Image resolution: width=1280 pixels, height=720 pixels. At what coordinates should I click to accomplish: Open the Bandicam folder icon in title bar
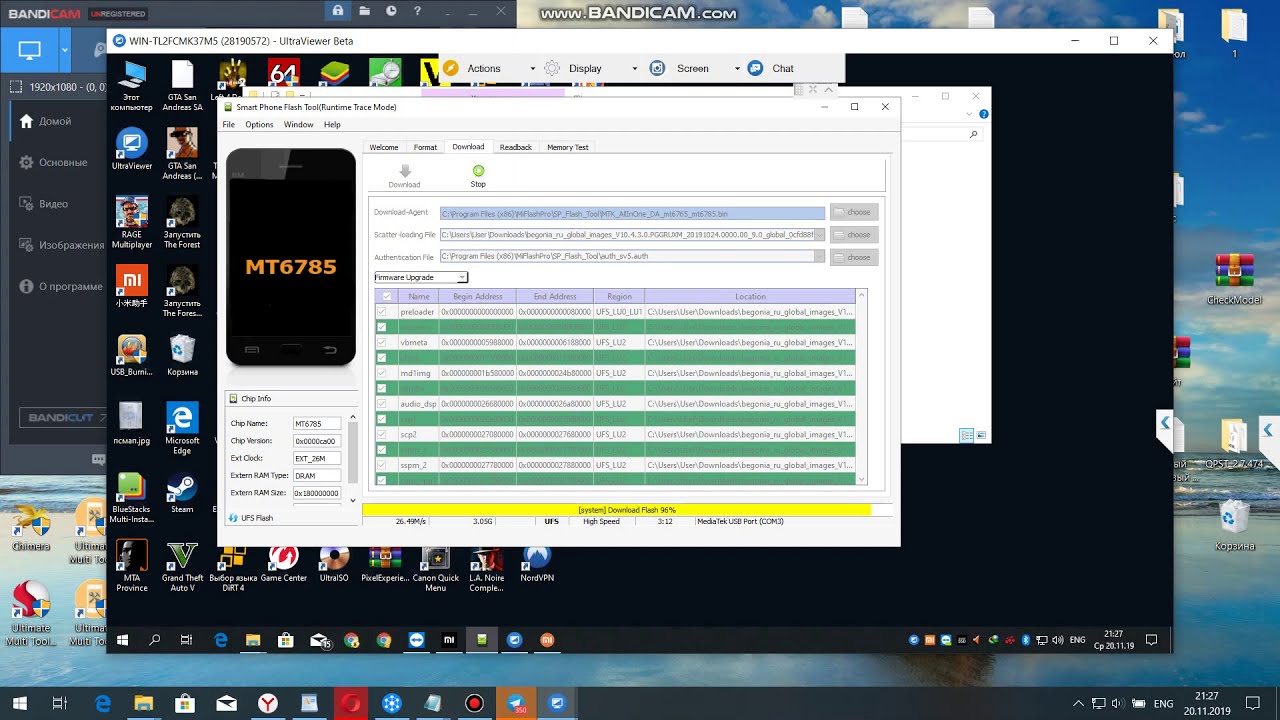click(365, 11)
